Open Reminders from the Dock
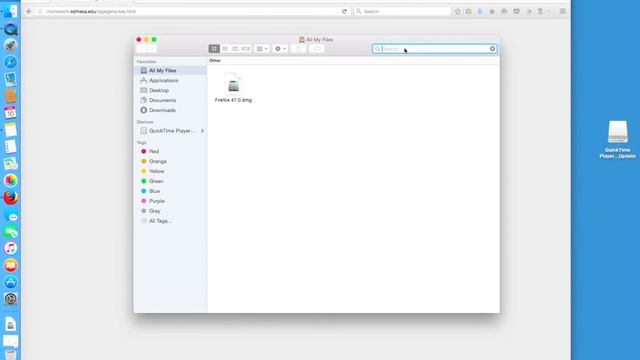Viewport: 640px width, 360px height. point(11,147)
